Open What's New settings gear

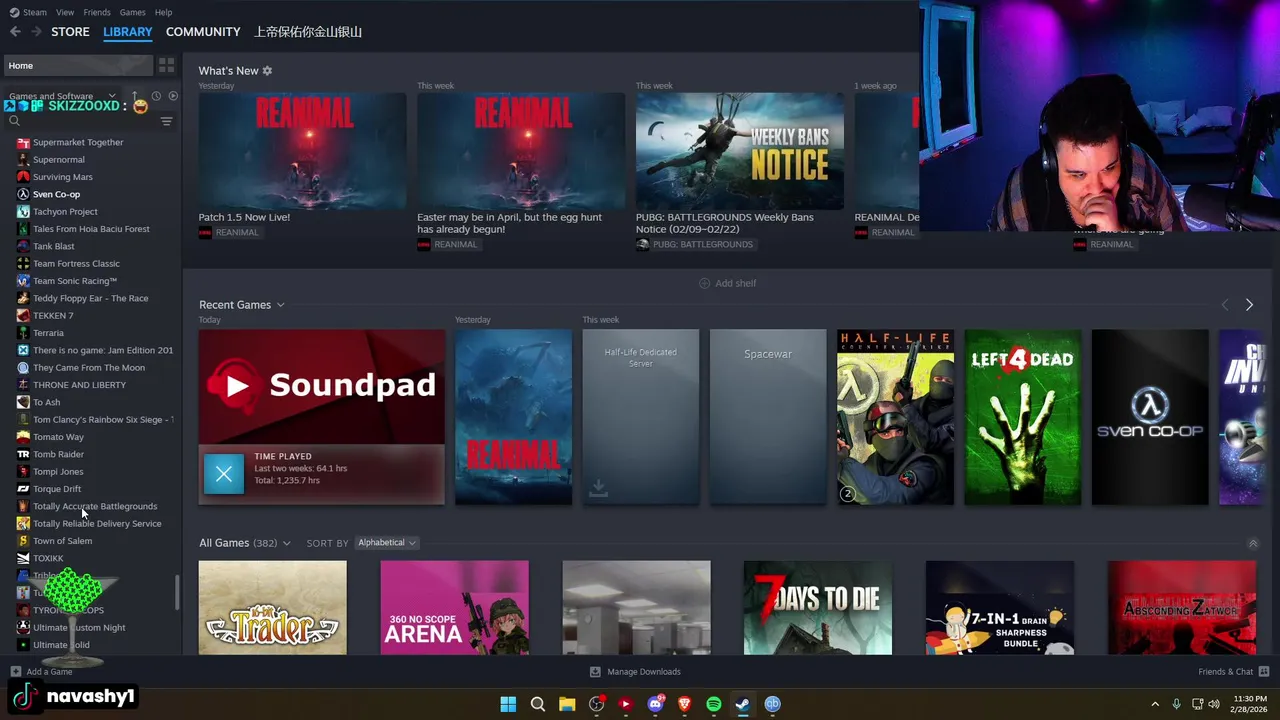267,71
